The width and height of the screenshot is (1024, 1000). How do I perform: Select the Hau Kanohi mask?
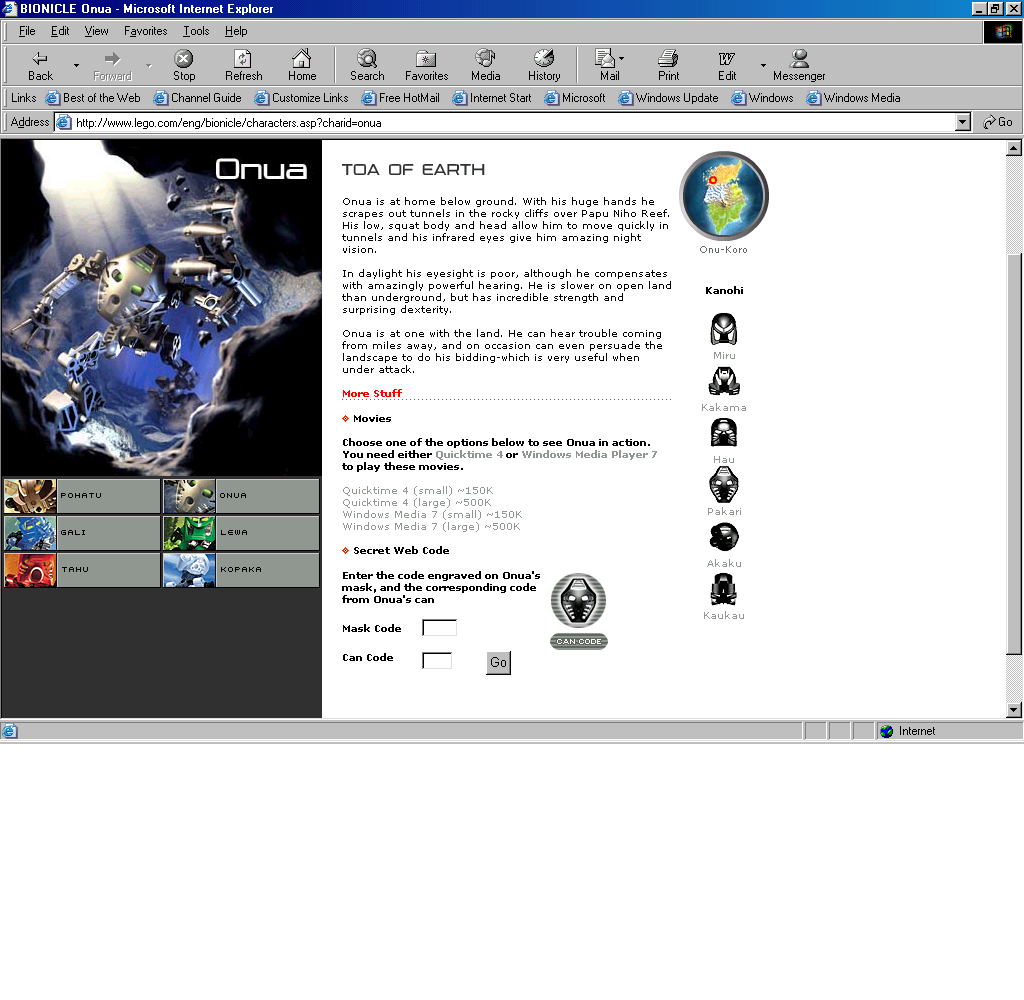click(724, 432)
